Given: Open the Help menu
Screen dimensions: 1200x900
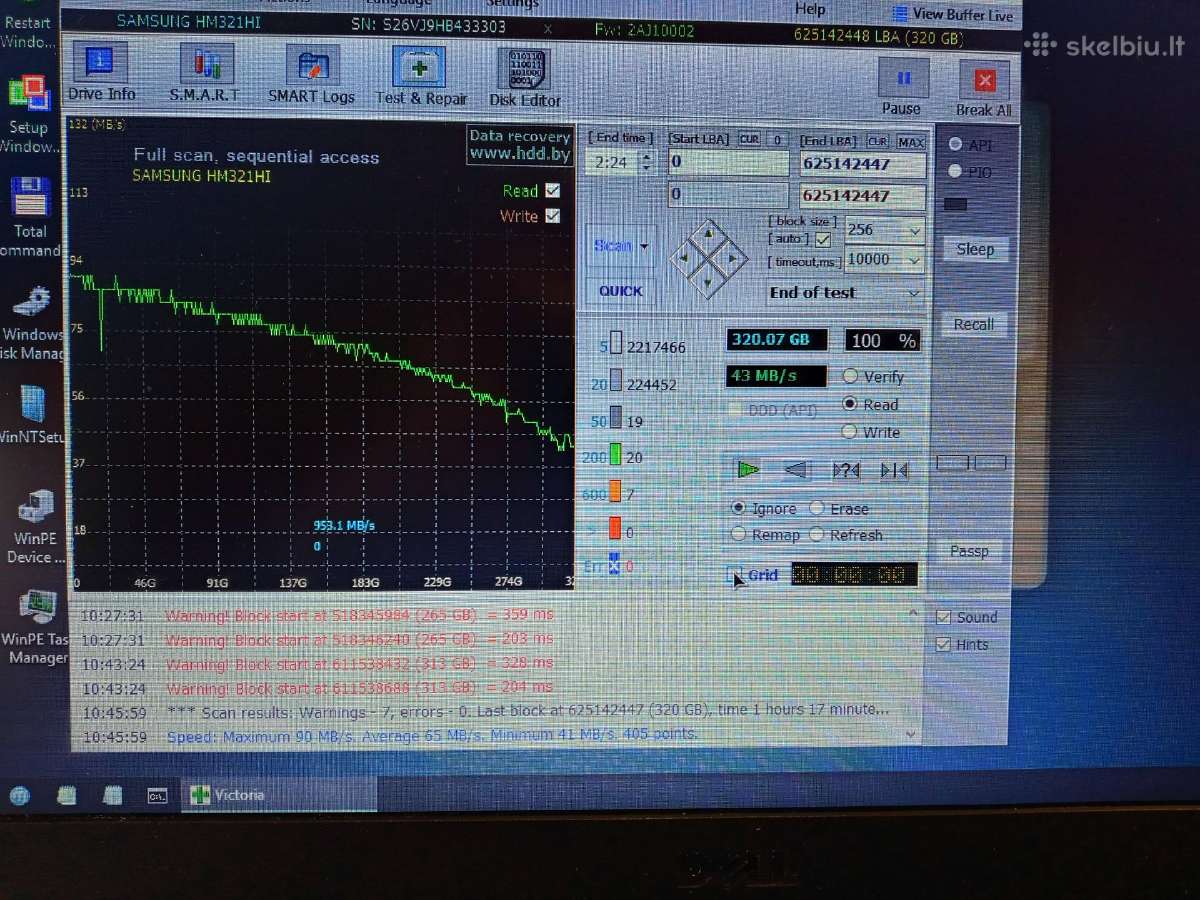Looking at the screenshot, I should tap(809, 9).
